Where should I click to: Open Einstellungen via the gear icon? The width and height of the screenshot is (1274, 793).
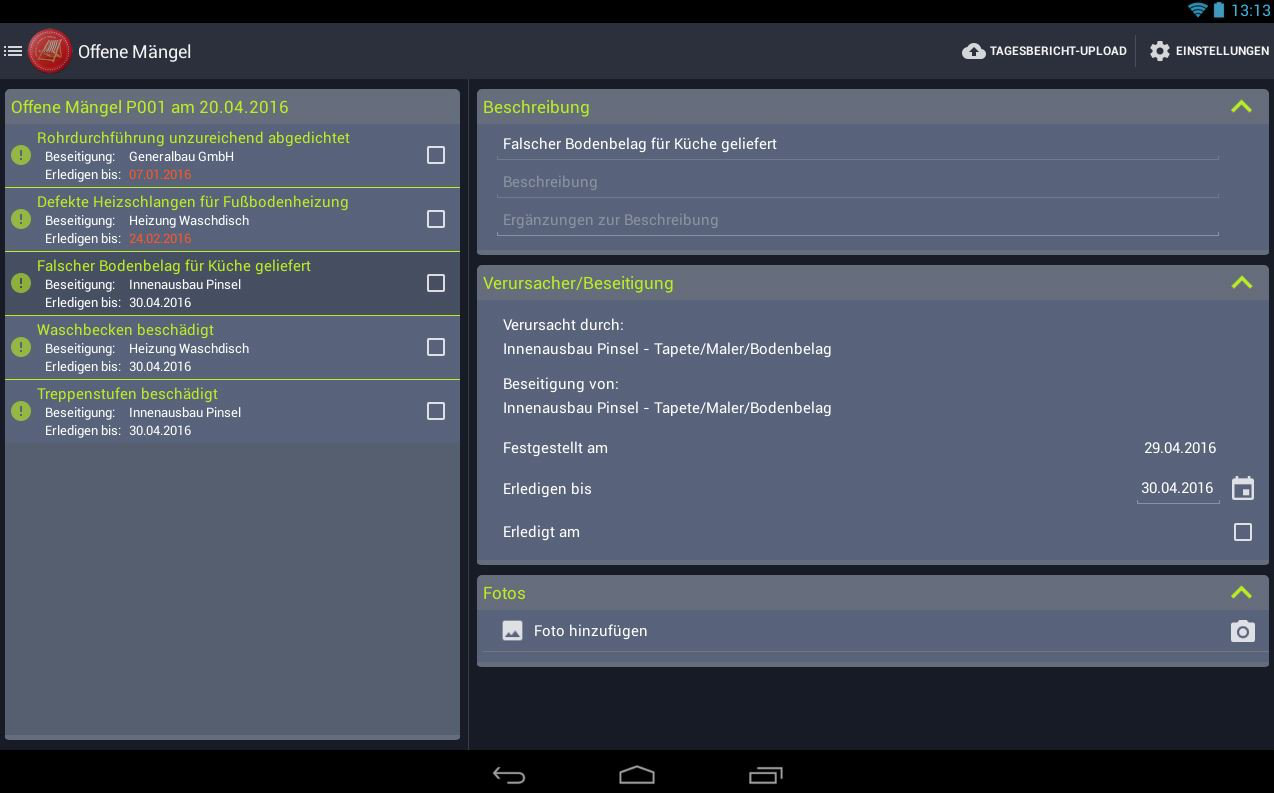coord(1159,51)
